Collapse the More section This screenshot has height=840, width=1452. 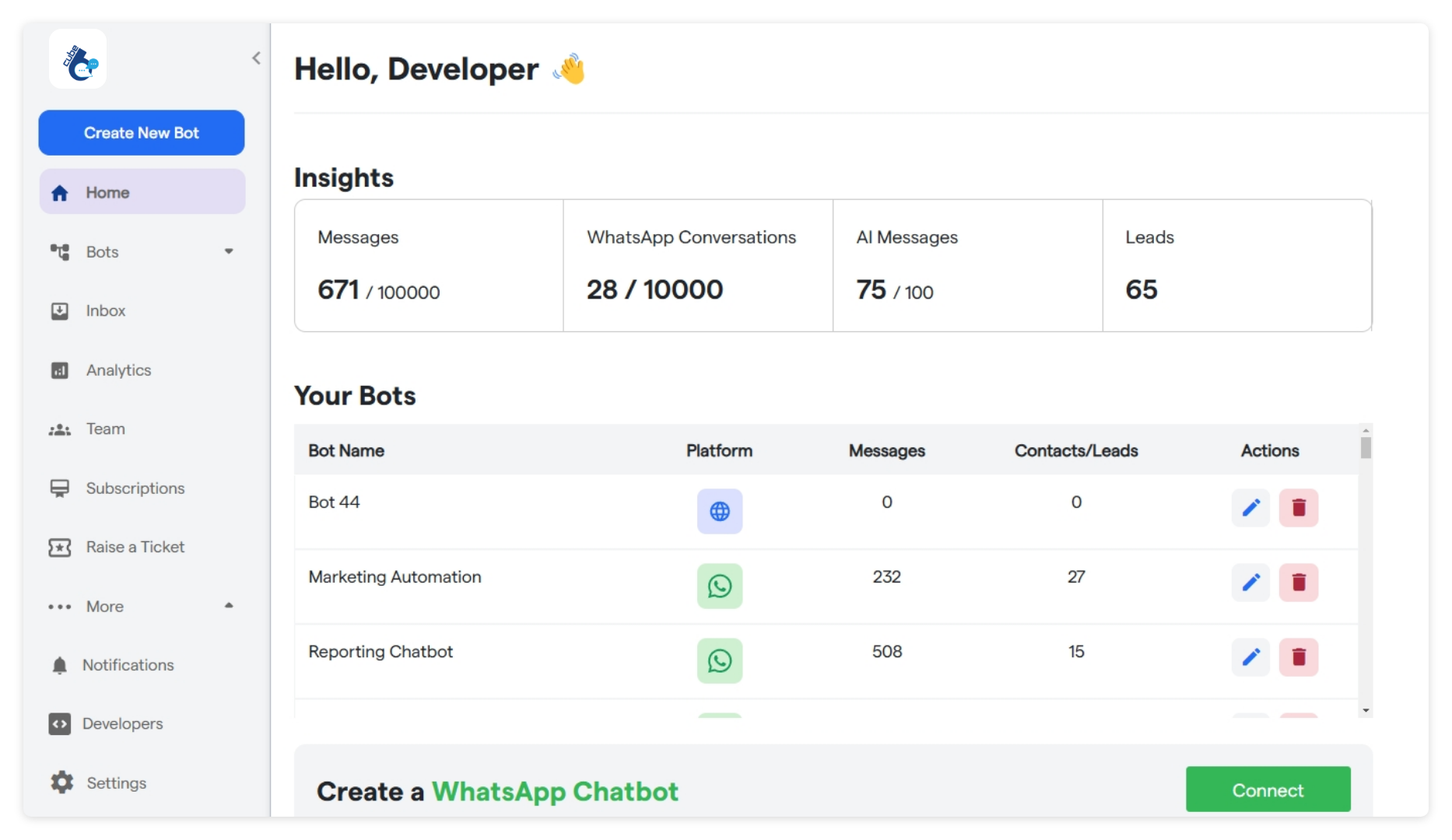click(228, 606)
